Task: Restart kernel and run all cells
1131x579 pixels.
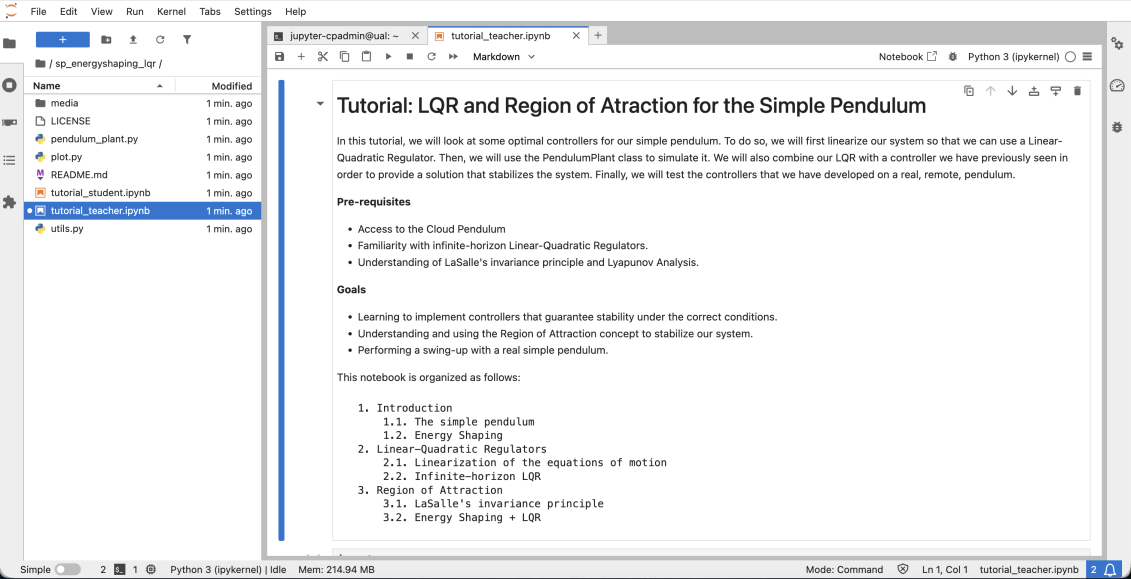Action: (x=452, y=57)
